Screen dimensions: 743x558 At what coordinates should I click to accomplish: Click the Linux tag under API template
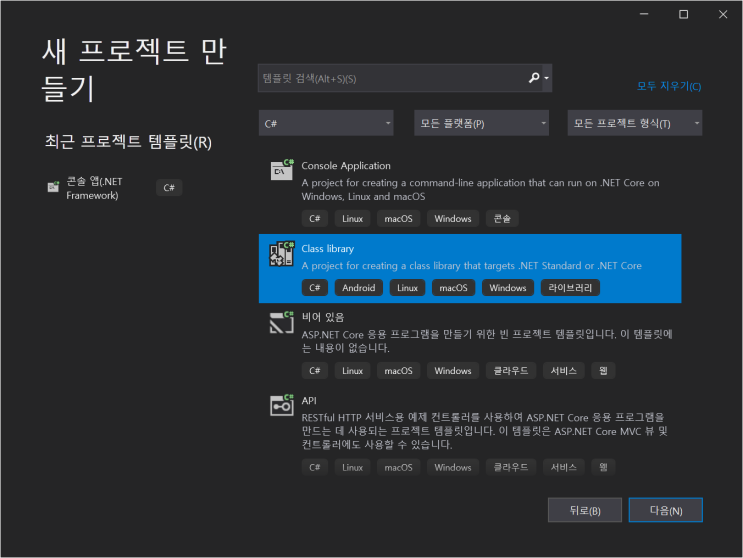pyautogui.click(x=352, y=467)
